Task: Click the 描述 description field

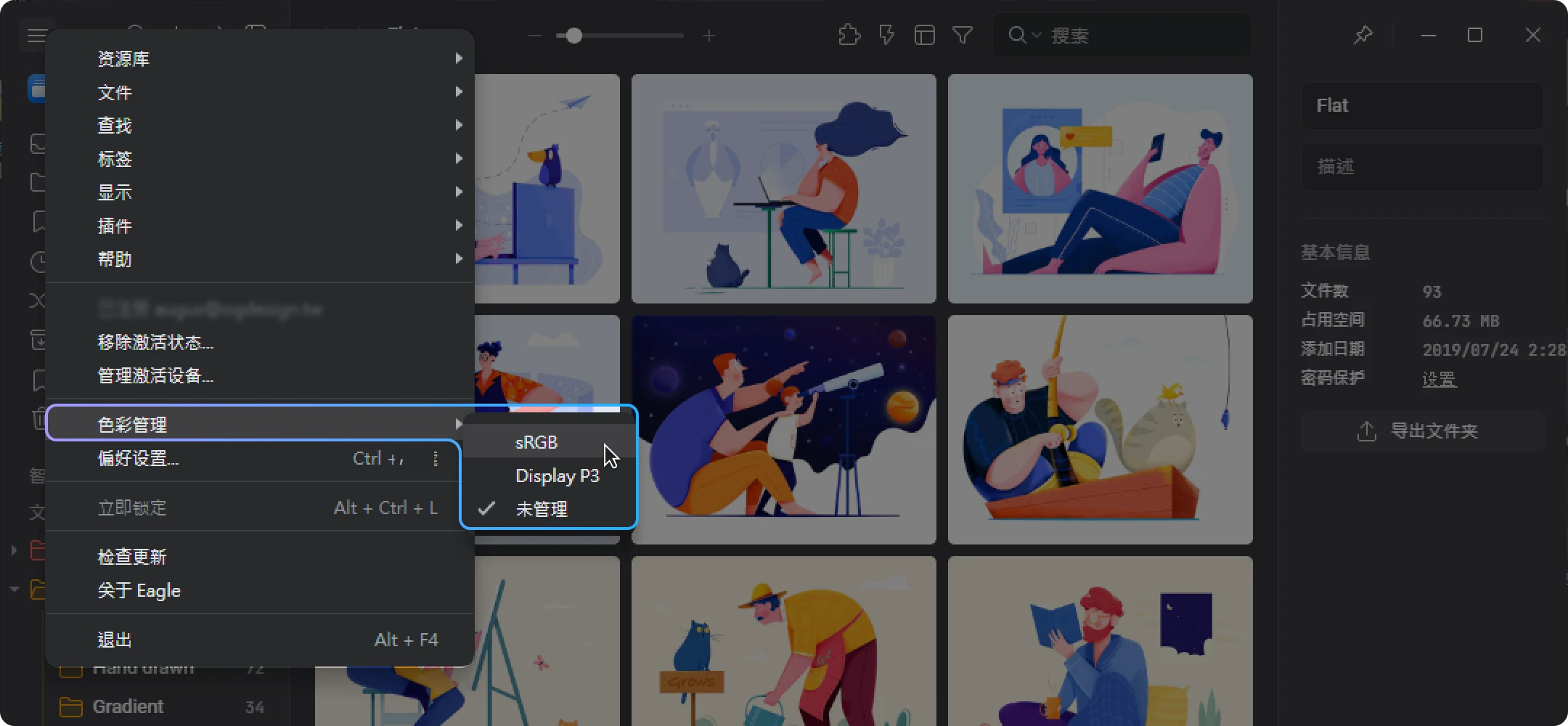Action: point(1422,167)
